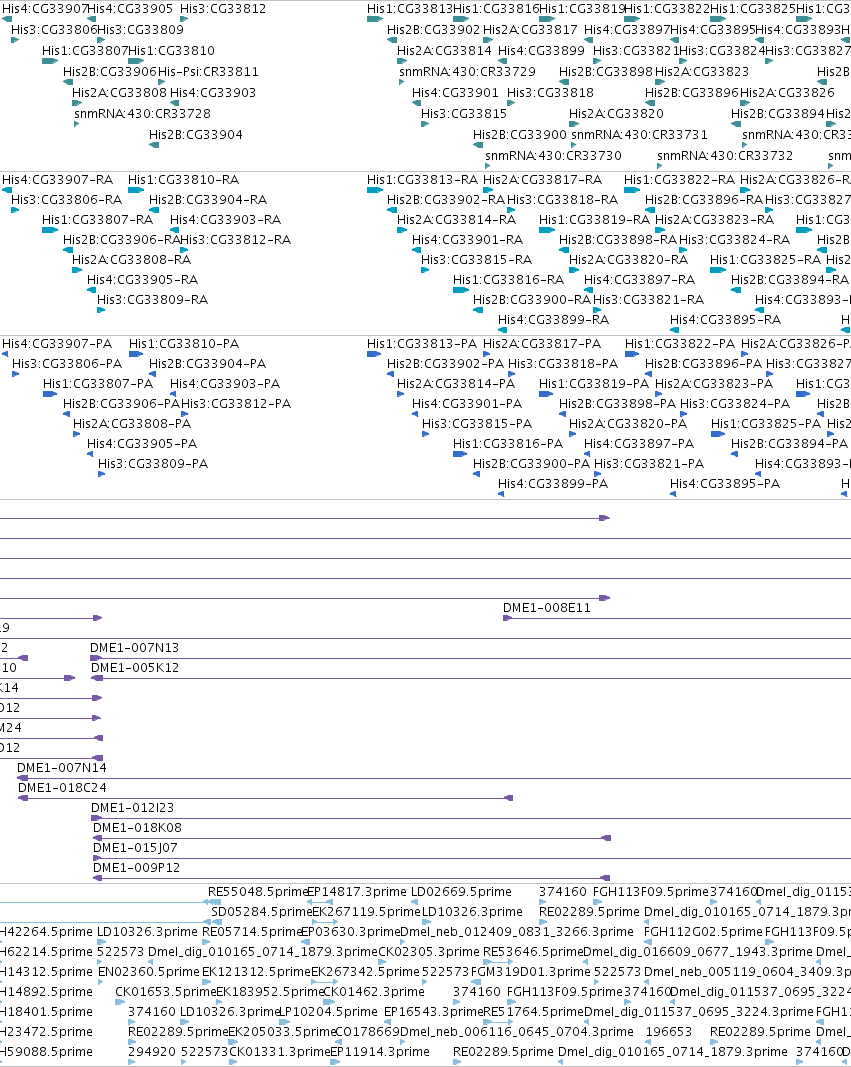Open transcript His4:CG33899-RA
Image resolution: width=851 pixels, height=1067 pixels.
pos(554,320)
